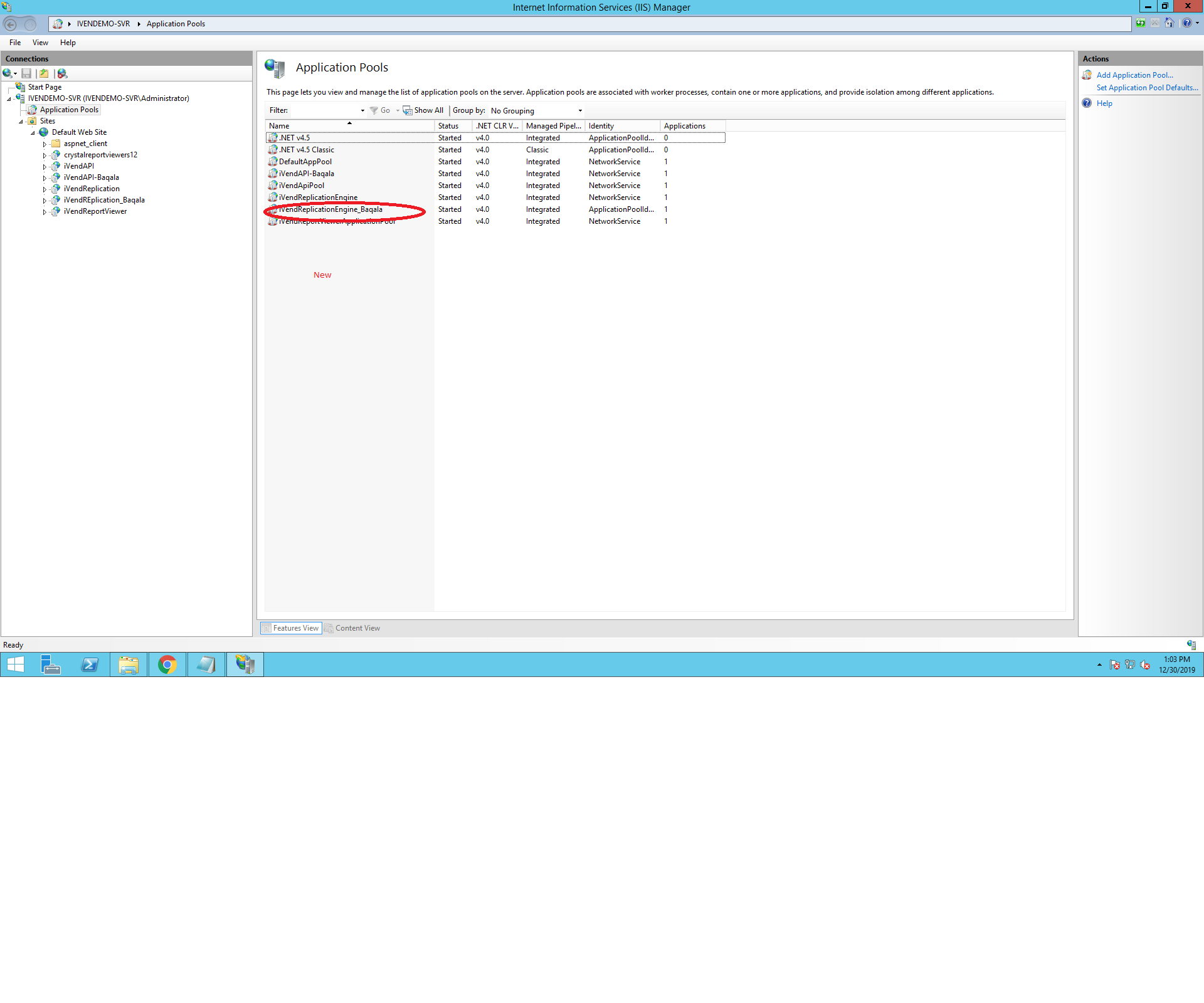Click the home icon in address bar

click(x=1170, y=23)
